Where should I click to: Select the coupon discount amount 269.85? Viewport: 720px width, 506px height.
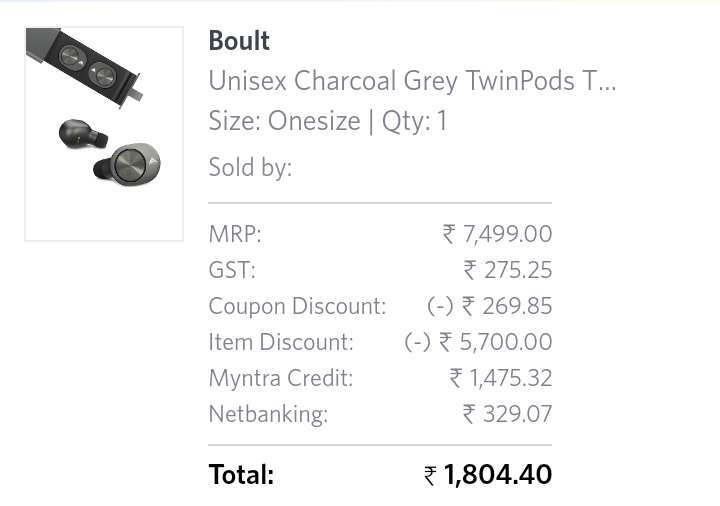pyautogui.click(x=518, y=306)
